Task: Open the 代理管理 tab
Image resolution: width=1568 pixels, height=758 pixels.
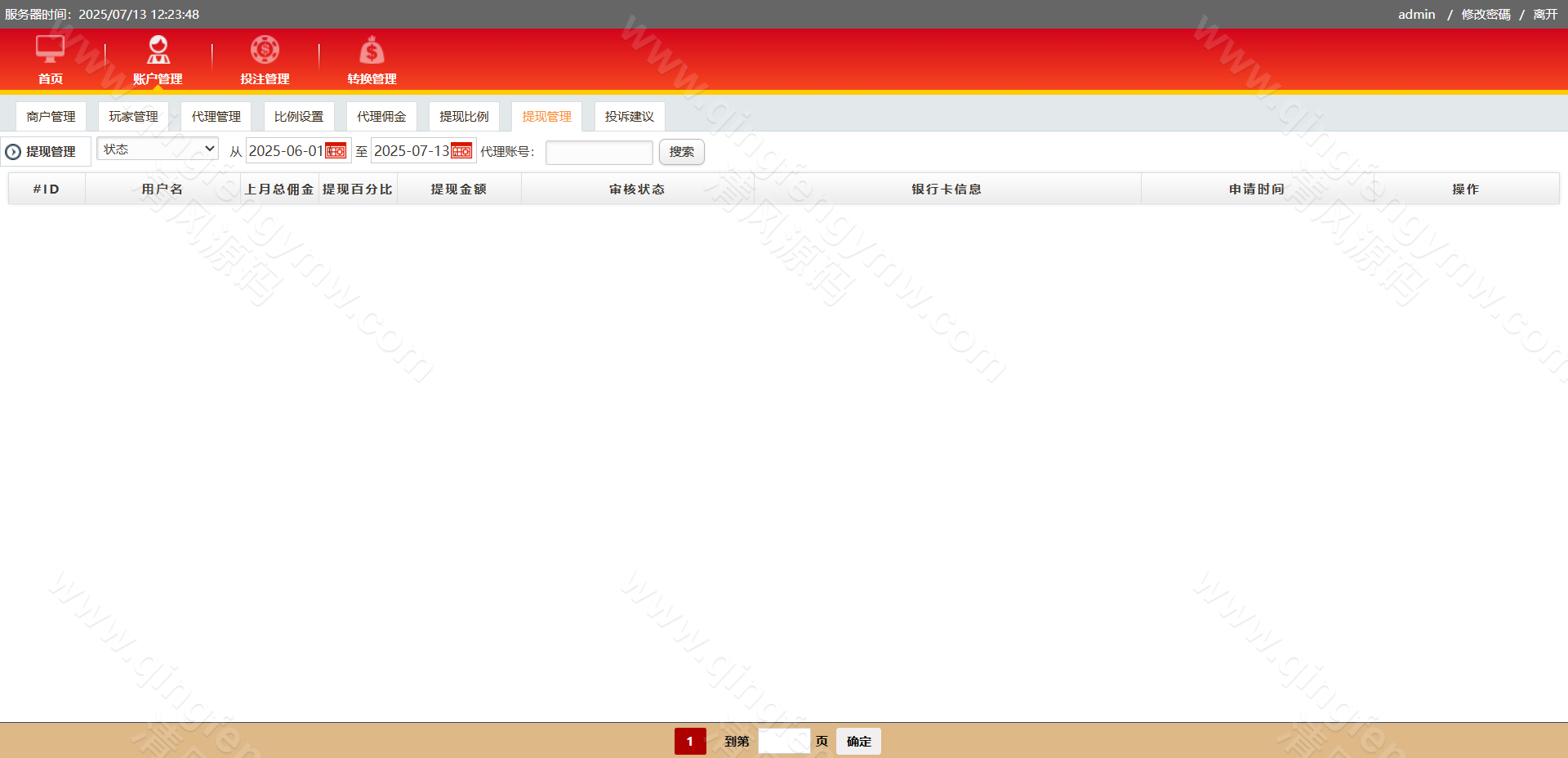Action: (x=216, y=117)
